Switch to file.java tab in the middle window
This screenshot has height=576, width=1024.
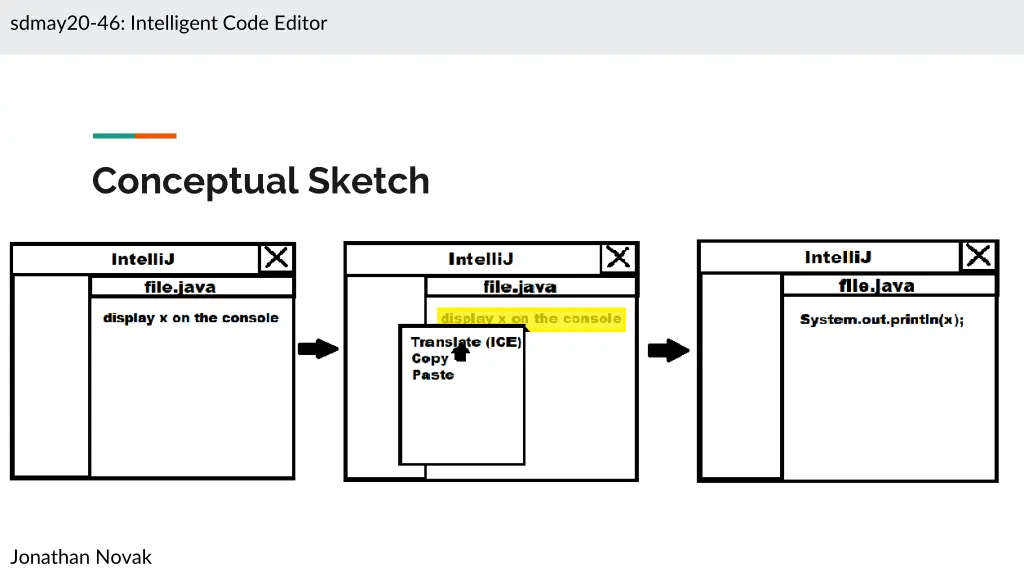coord(520,287)
